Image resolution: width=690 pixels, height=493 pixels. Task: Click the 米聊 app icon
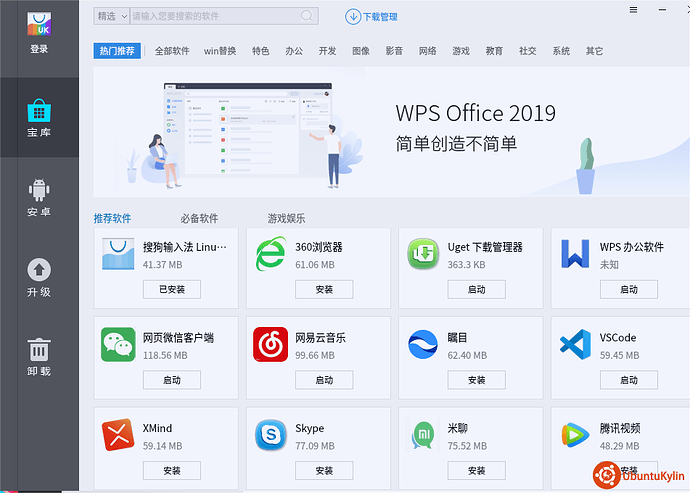tap(423, 435)
